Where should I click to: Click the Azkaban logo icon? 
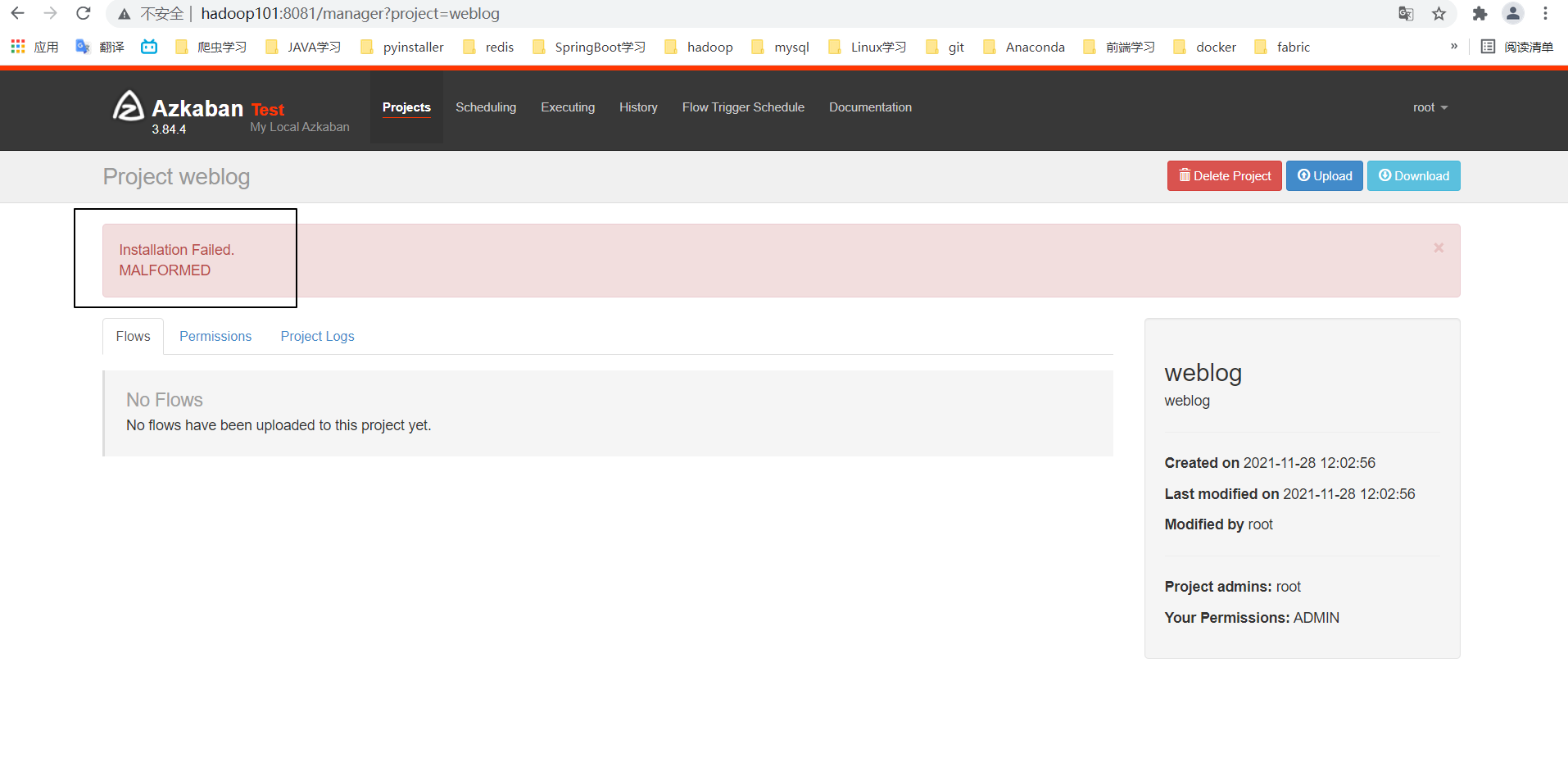point(129,107)
